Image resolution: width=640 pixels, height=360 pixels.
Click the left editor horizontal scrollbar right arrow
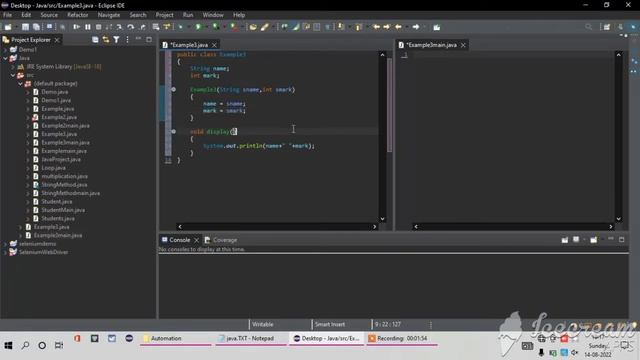(x=374, y=227)
